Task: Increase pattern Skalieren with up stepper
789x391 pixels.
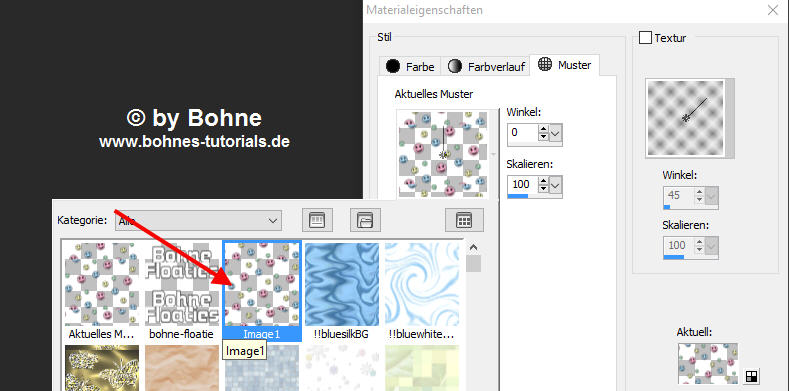Action: click(x=543, y=181)
